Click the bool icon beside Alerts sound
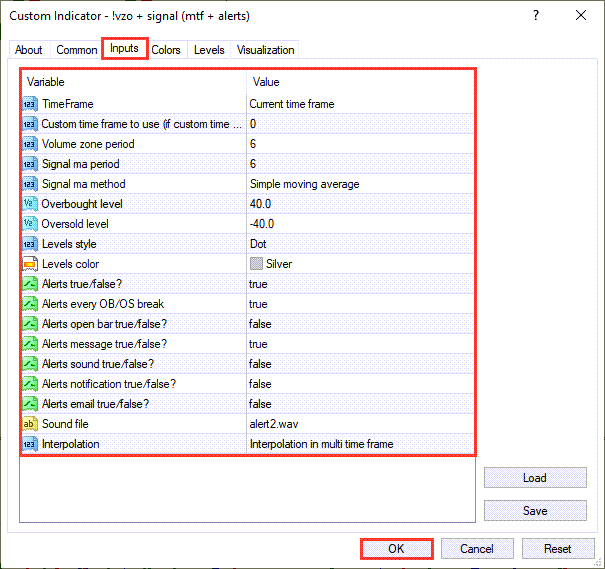The width and height of the screenshot is (605, 569). point(30,364)
